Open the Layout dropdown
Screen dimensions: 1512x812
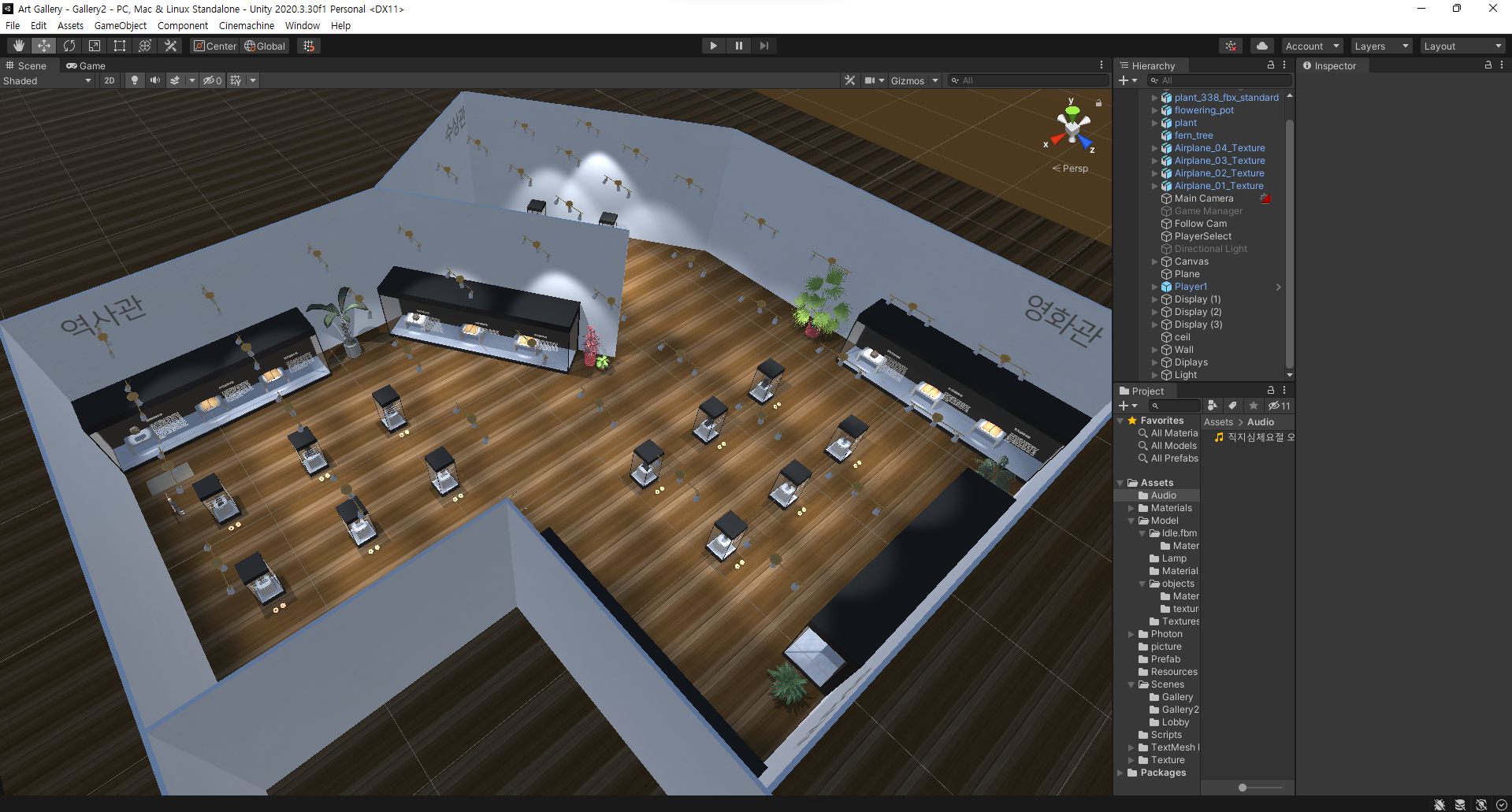click(1462, 46)
